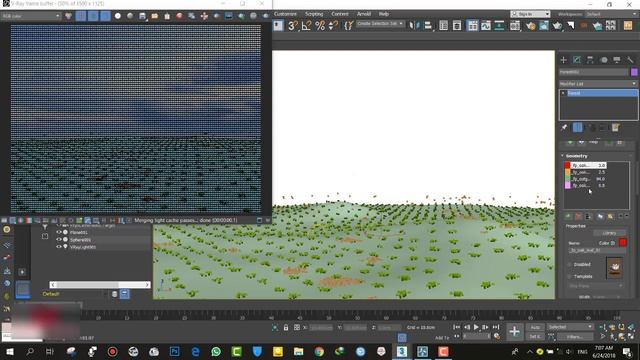Open Rendered Frame Window icon
This screenshot has width=640, height=360.
(x=544, y=26)
